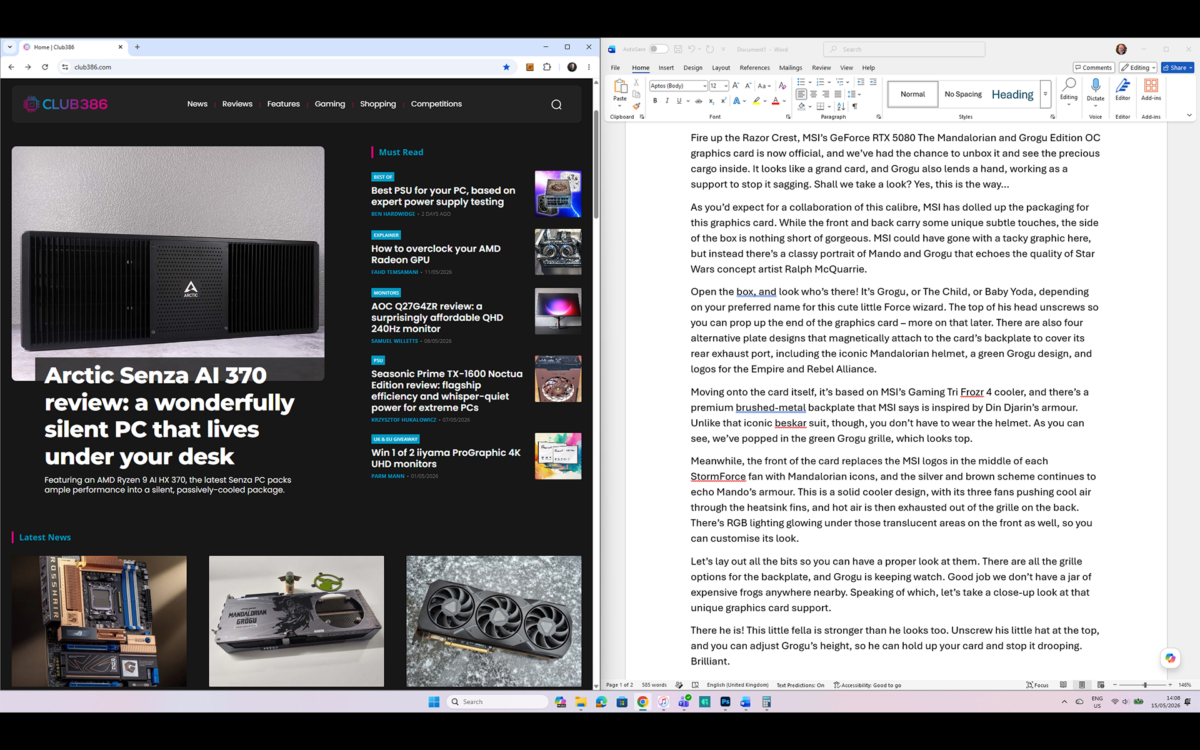The height and width of the screenshot is (750, 1200).
Task: Open the Change Case Aa dropdown
Action: pyautogui.click(x=764, y=86)
